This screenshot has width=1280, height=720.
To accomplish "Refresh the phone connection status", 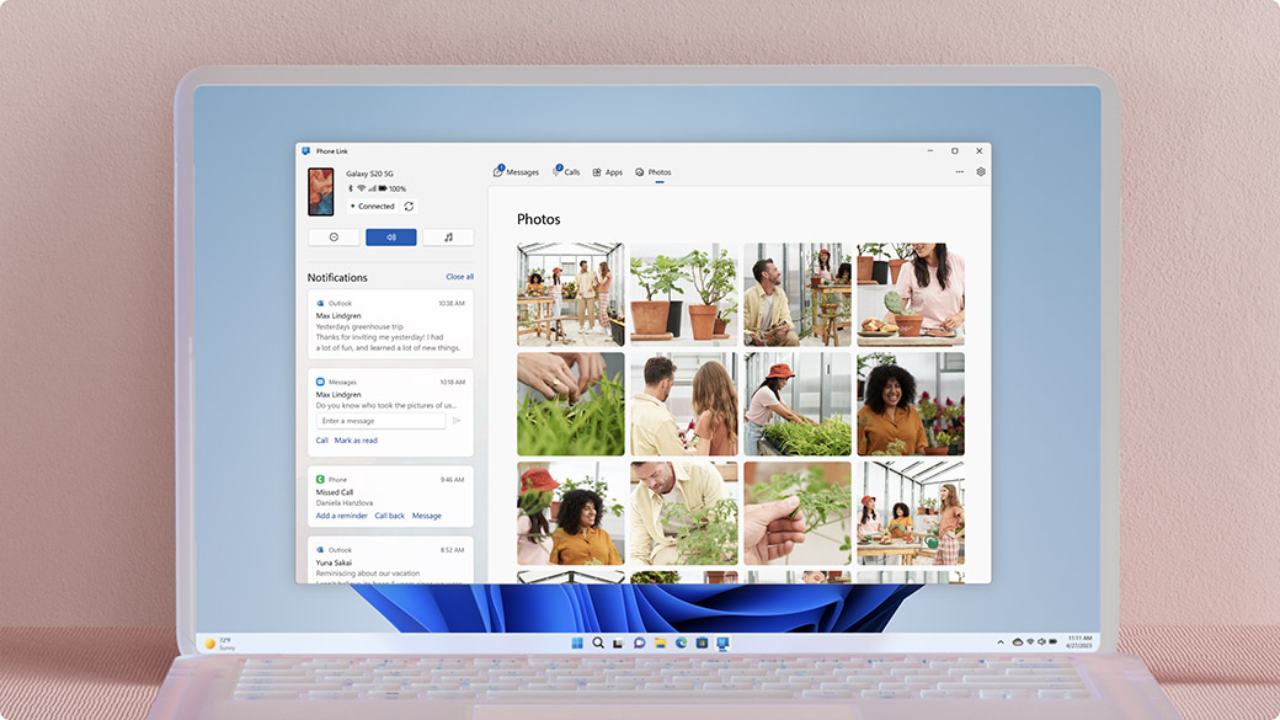I will click(409, 206).
